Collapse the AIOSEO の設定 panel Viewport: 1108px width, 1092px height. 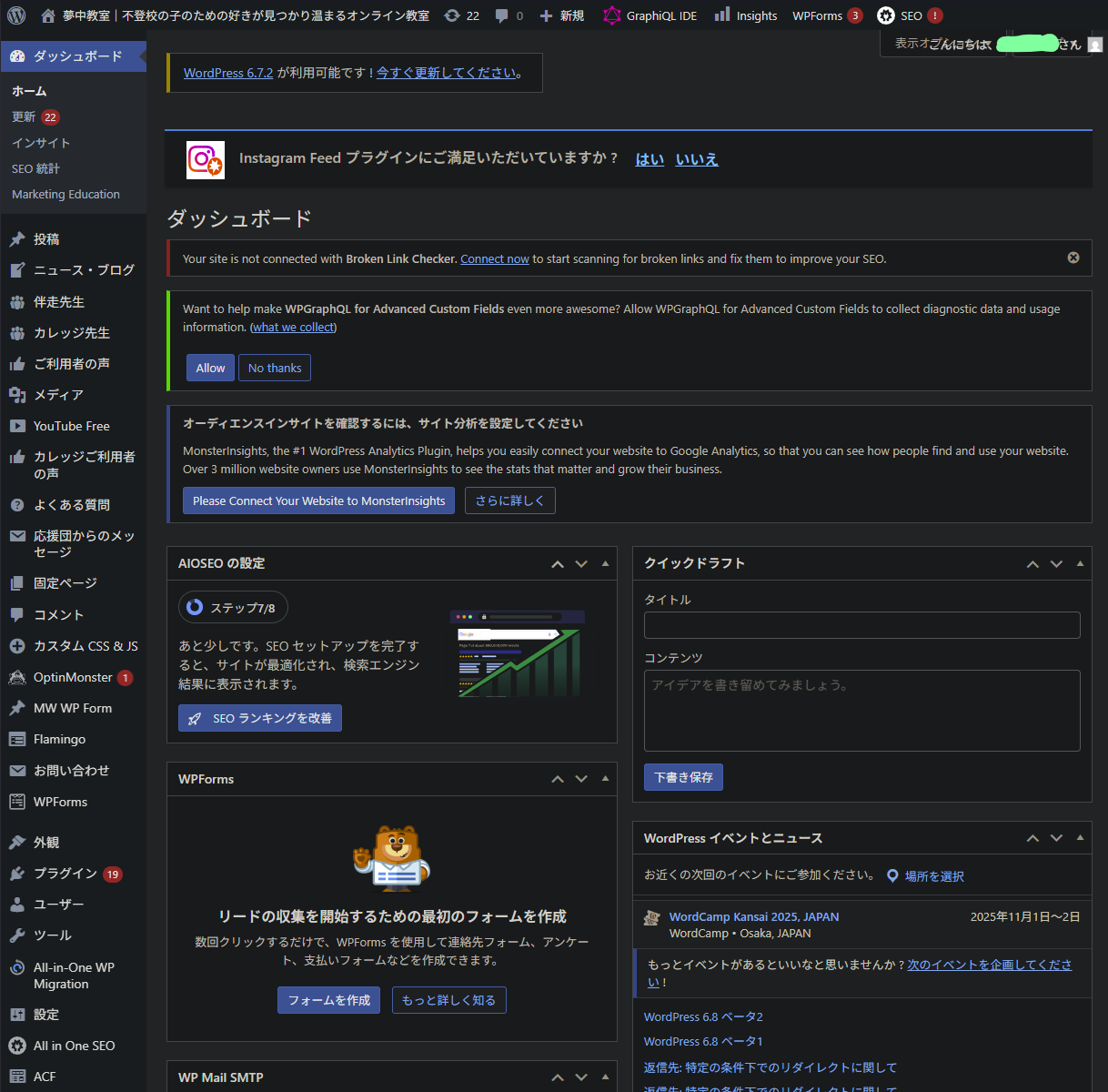605,563
